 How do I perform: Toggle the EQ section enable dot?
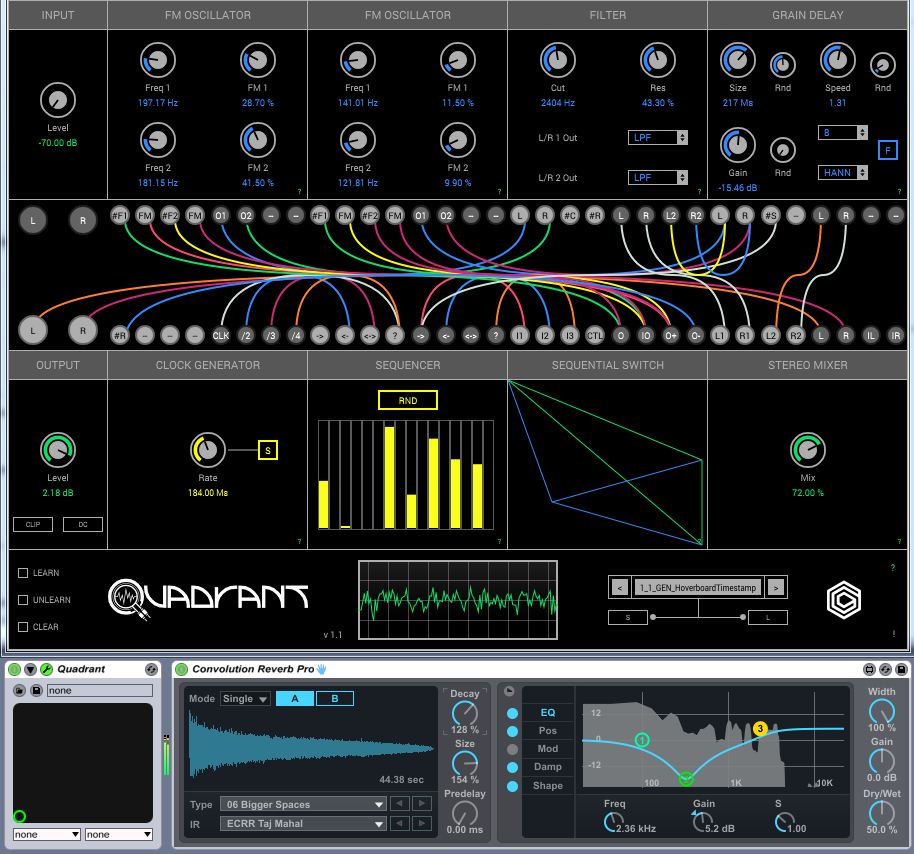[512, 713]
